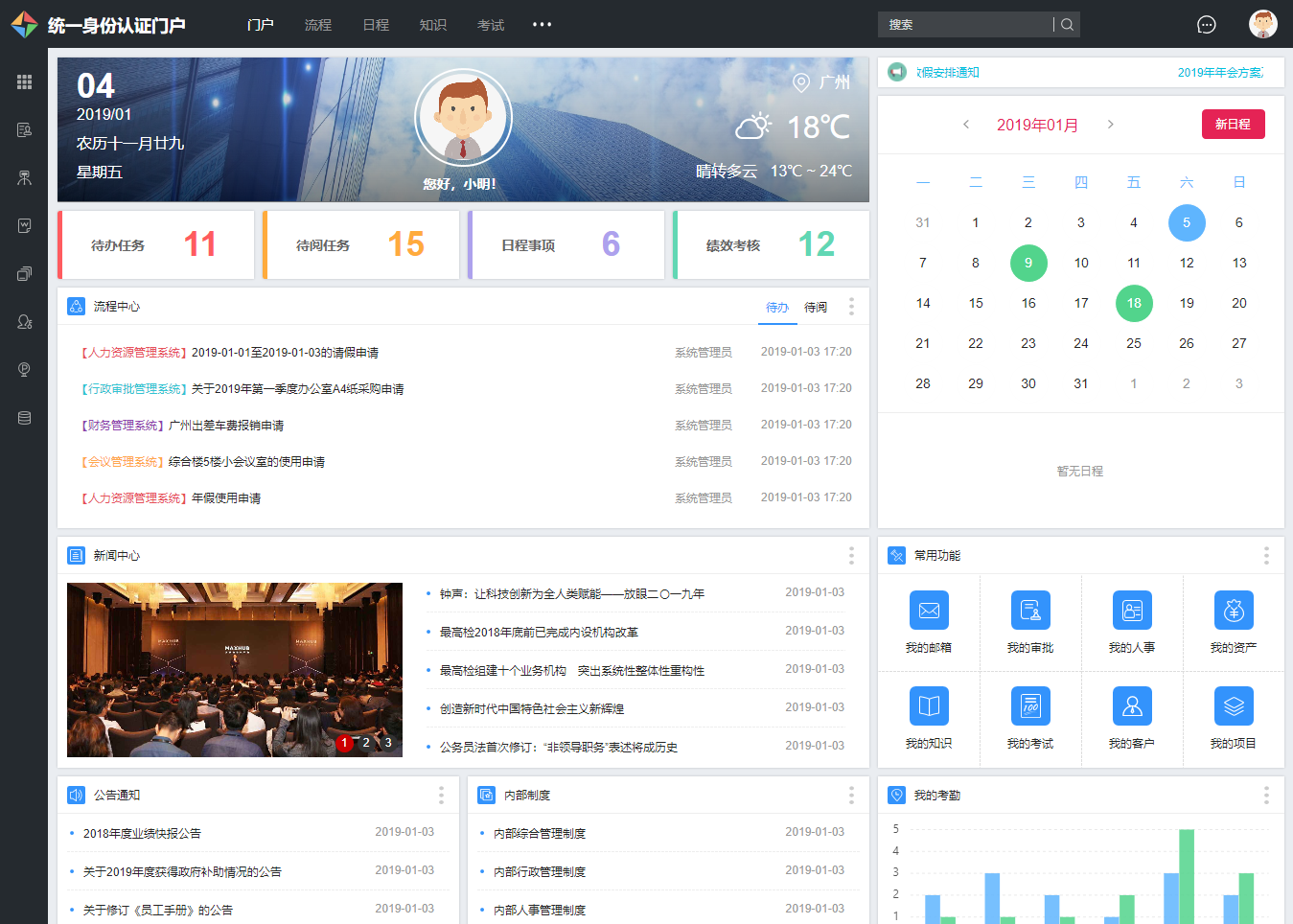Click the search magnifier icon
This screenshot has height=924, width=1293.
1067,25
